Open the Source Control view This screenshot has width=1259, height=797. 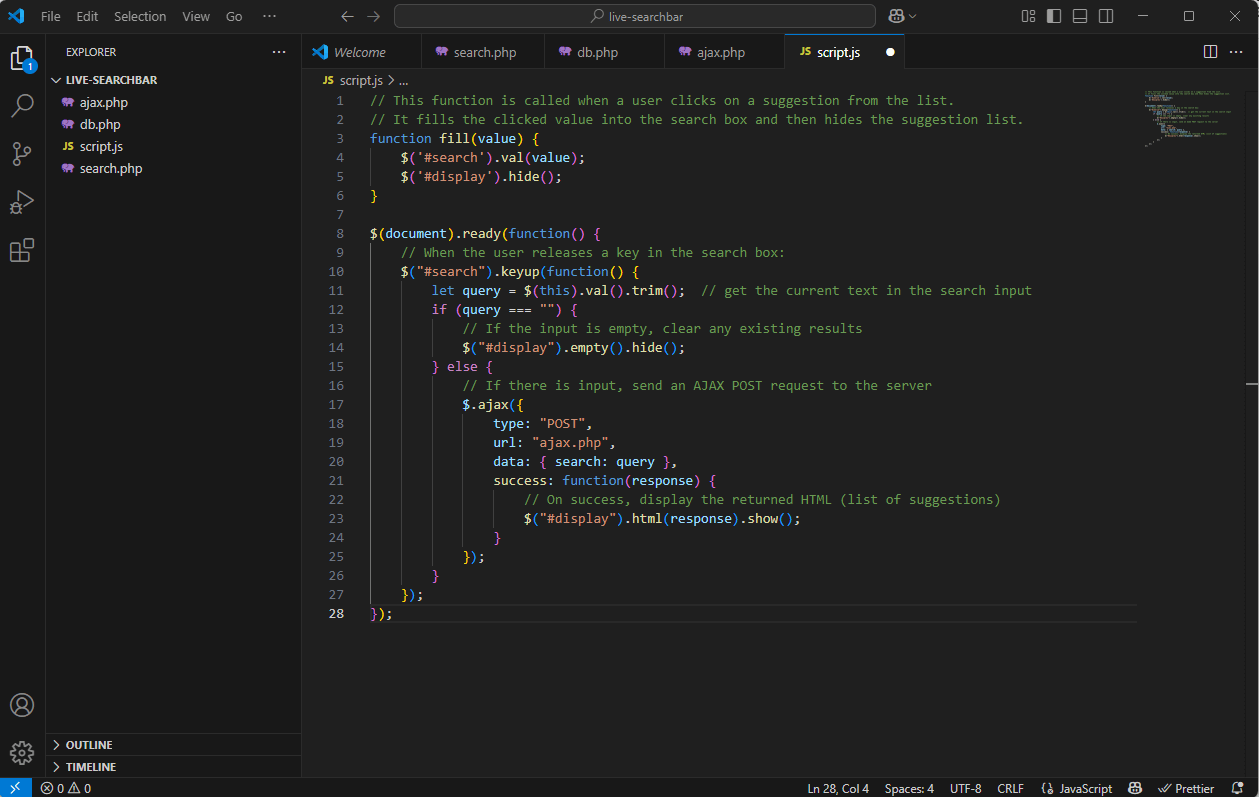pos(22,155)
